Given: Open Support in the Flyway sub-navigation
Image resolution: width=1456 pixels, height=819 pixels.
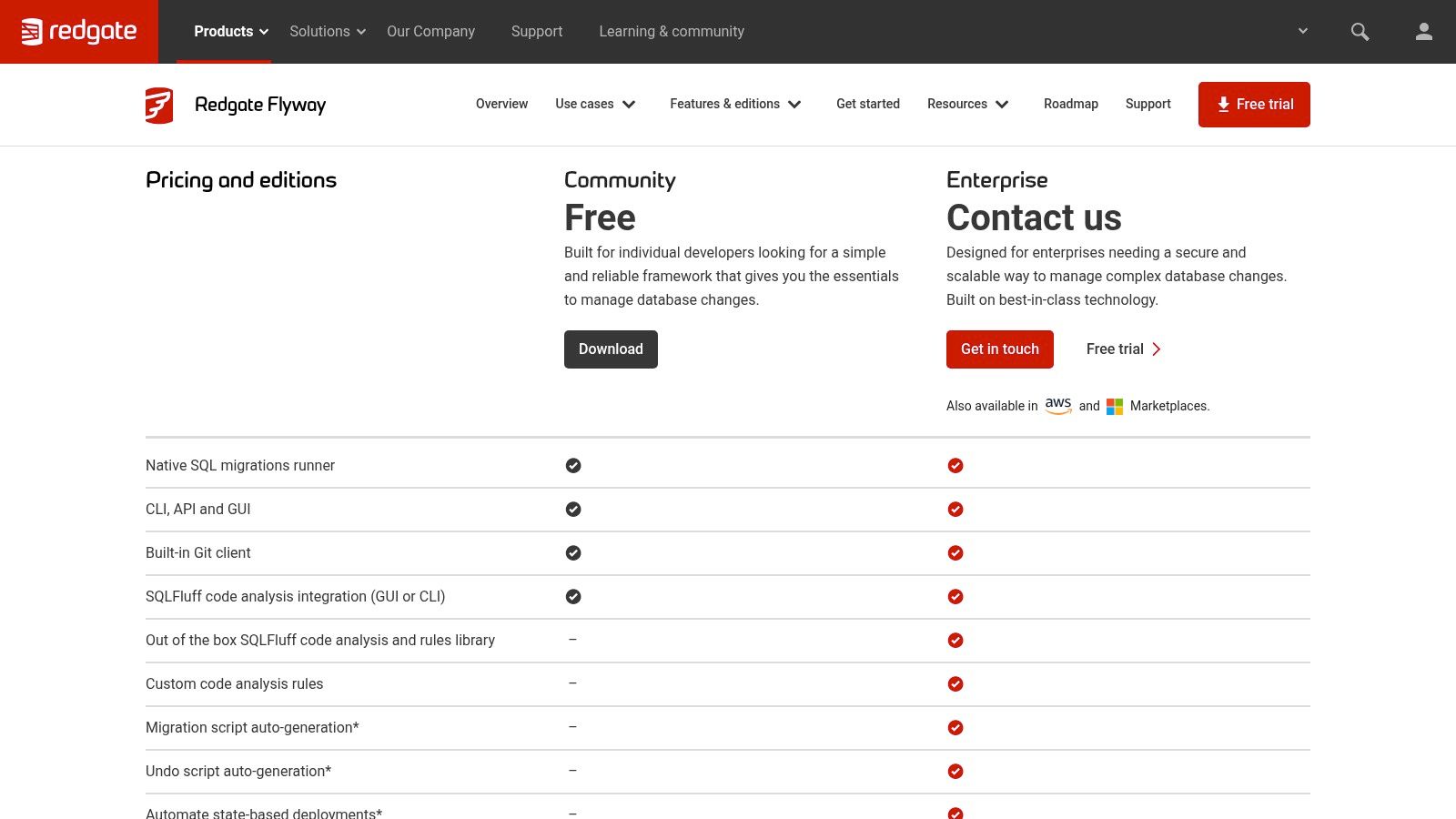Looking at the screenshot, I should pos(1148,105).
